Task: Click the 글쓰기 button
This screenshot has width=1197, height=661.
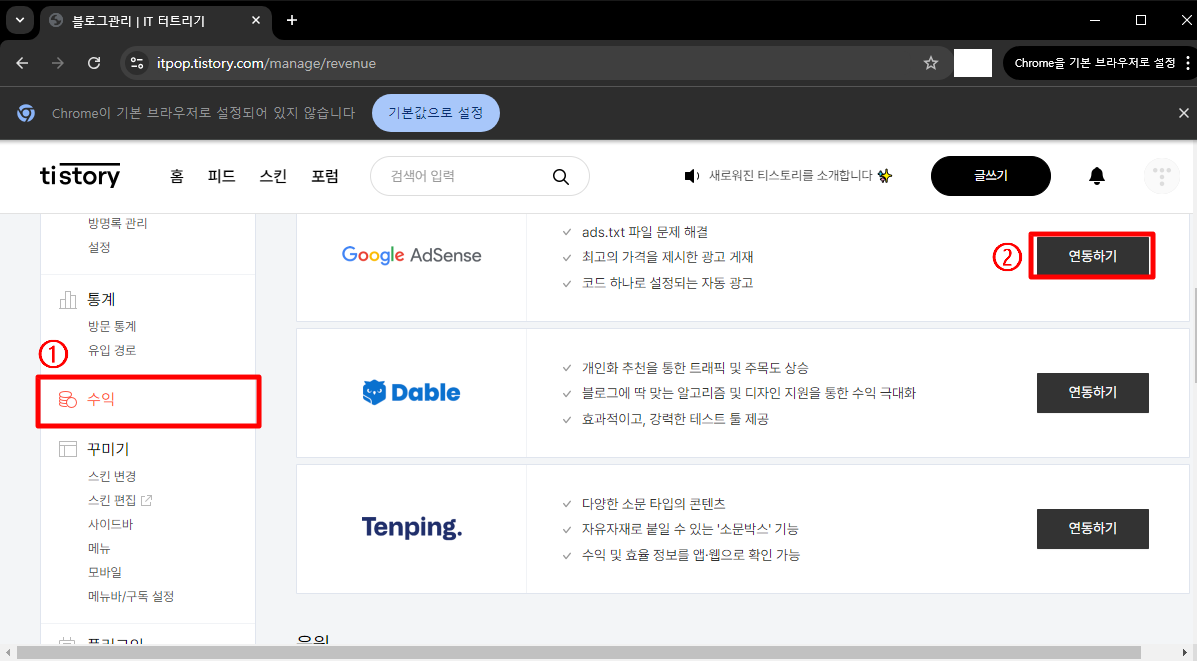Action: tap(991, 176)
